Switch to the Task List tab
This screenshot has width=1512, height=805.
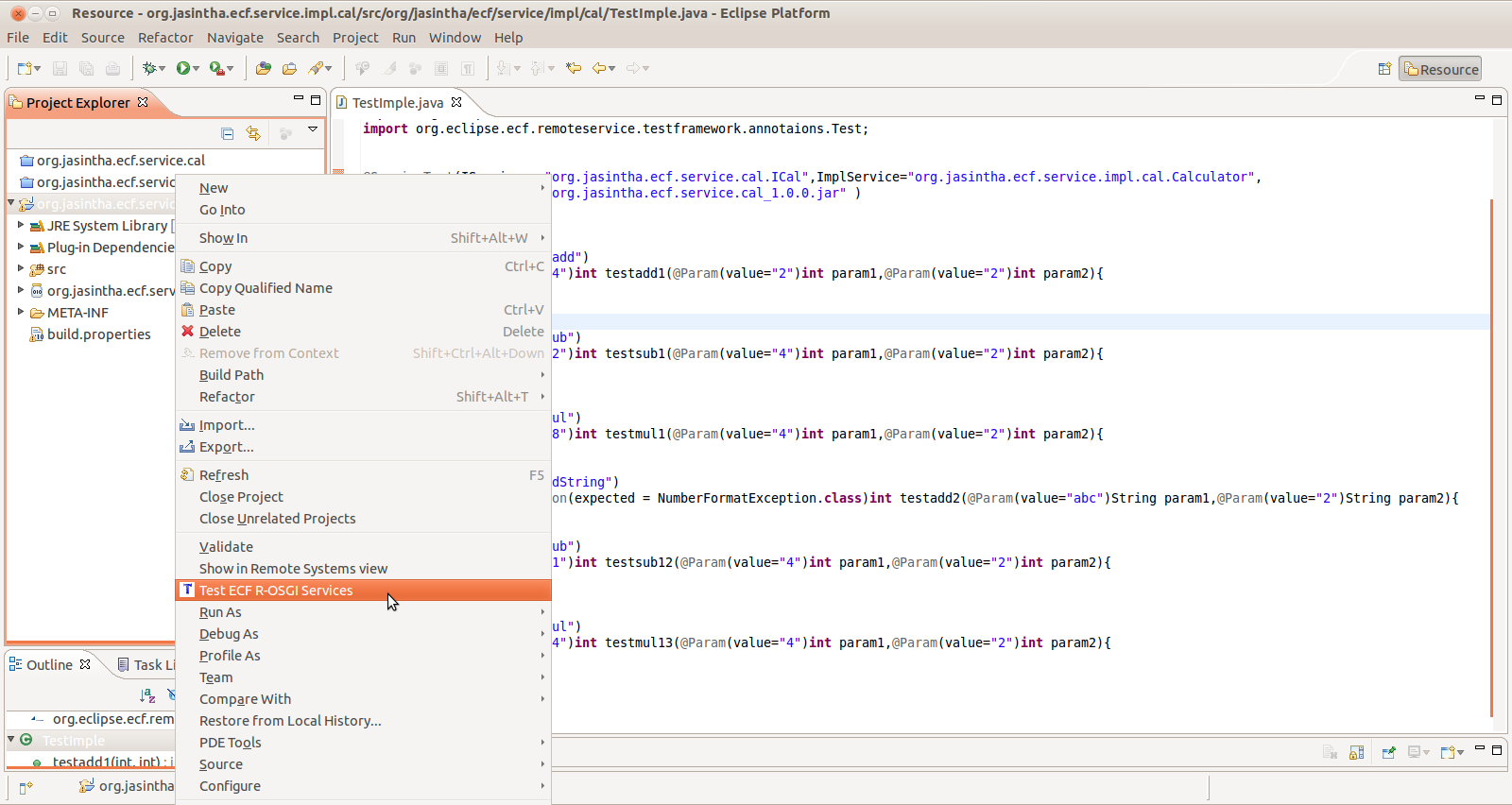point(146,665)
